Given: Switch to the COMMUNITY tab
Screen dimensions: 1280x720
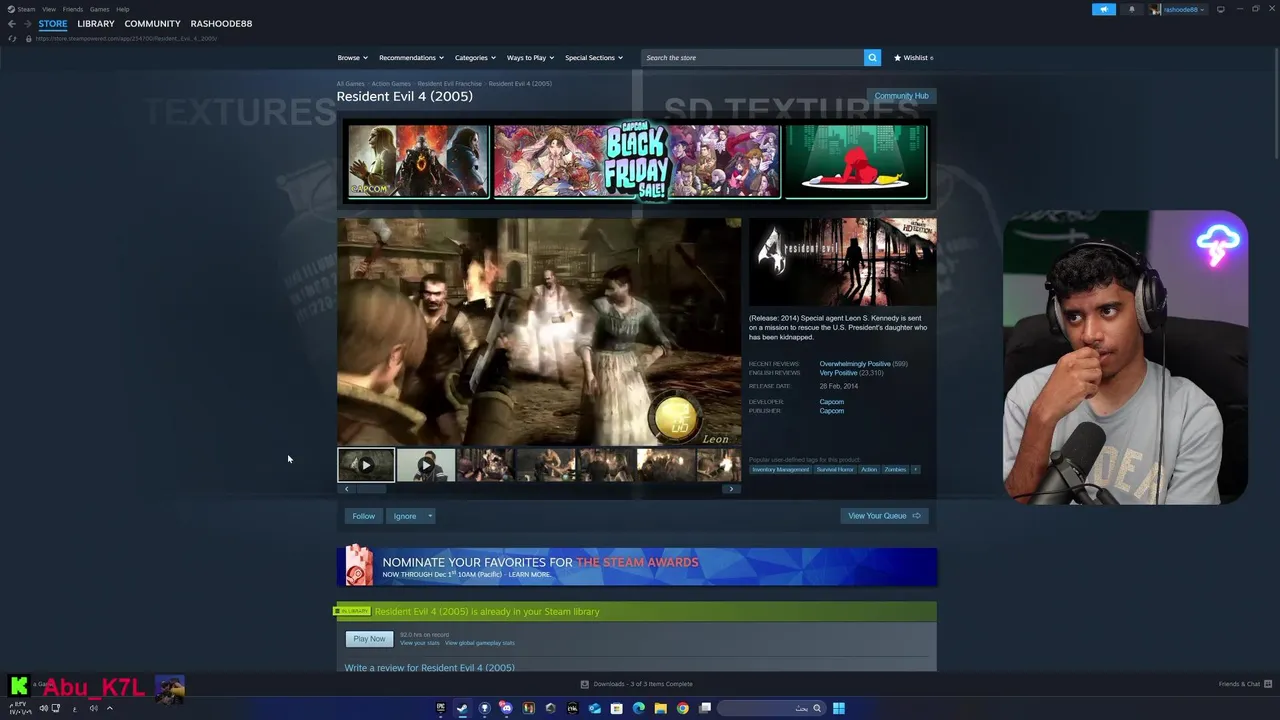Looking at the screenshot, I should coord(153,23).
